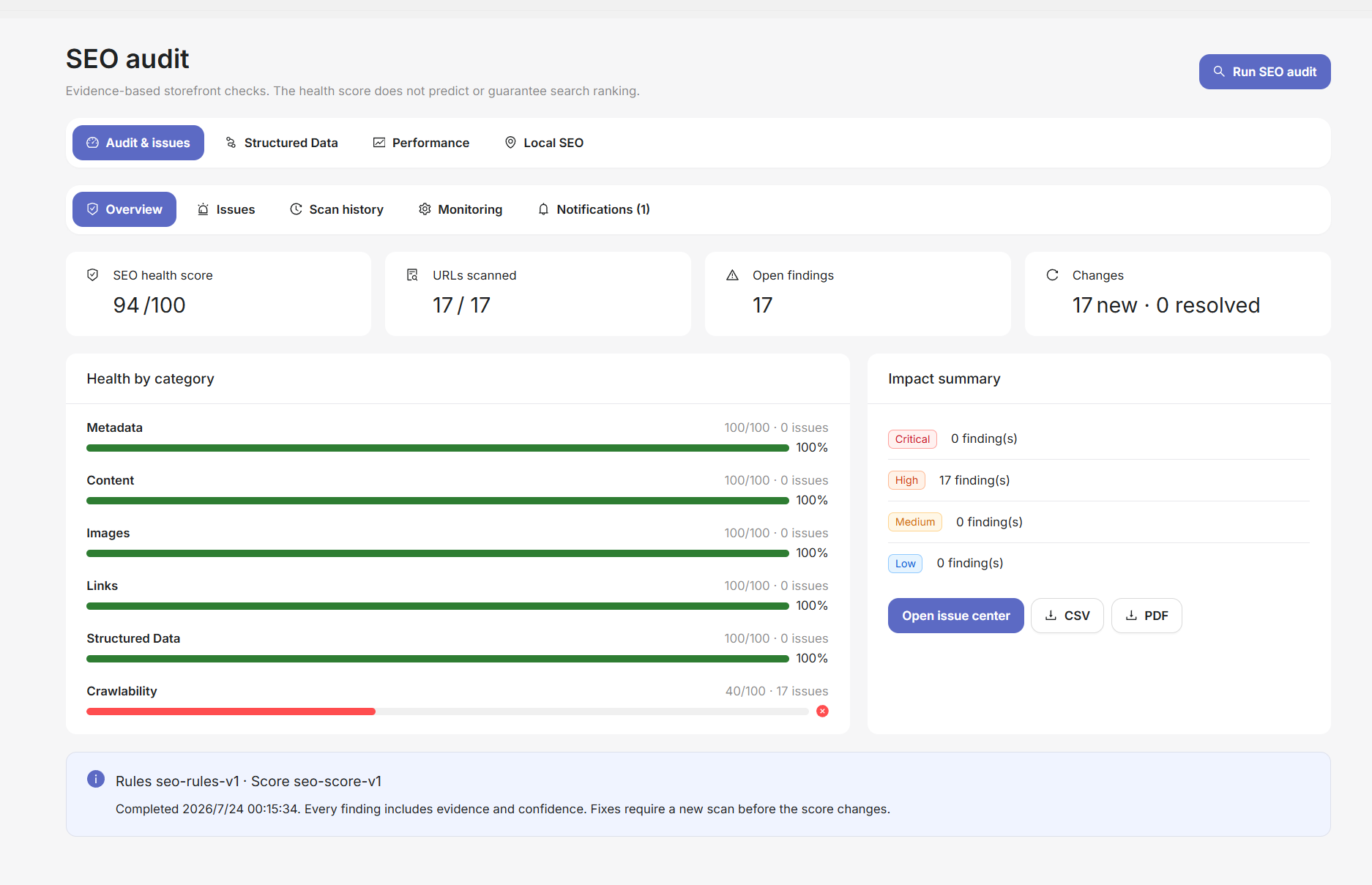Click the Run SEO audit button

[x=1264, y=72]
